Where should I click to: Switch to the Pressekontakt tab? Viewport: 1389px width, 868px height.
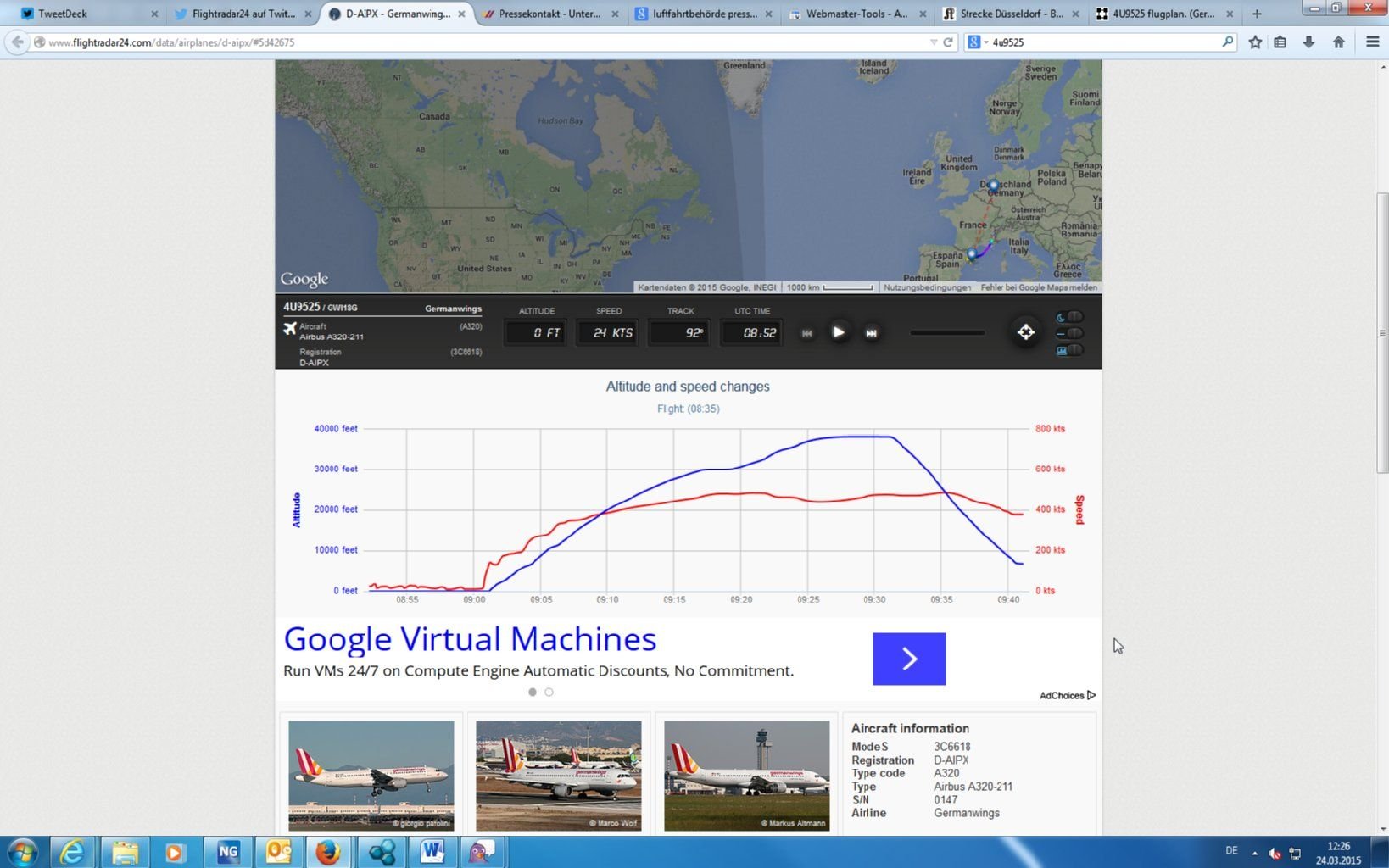click(549, 14)
